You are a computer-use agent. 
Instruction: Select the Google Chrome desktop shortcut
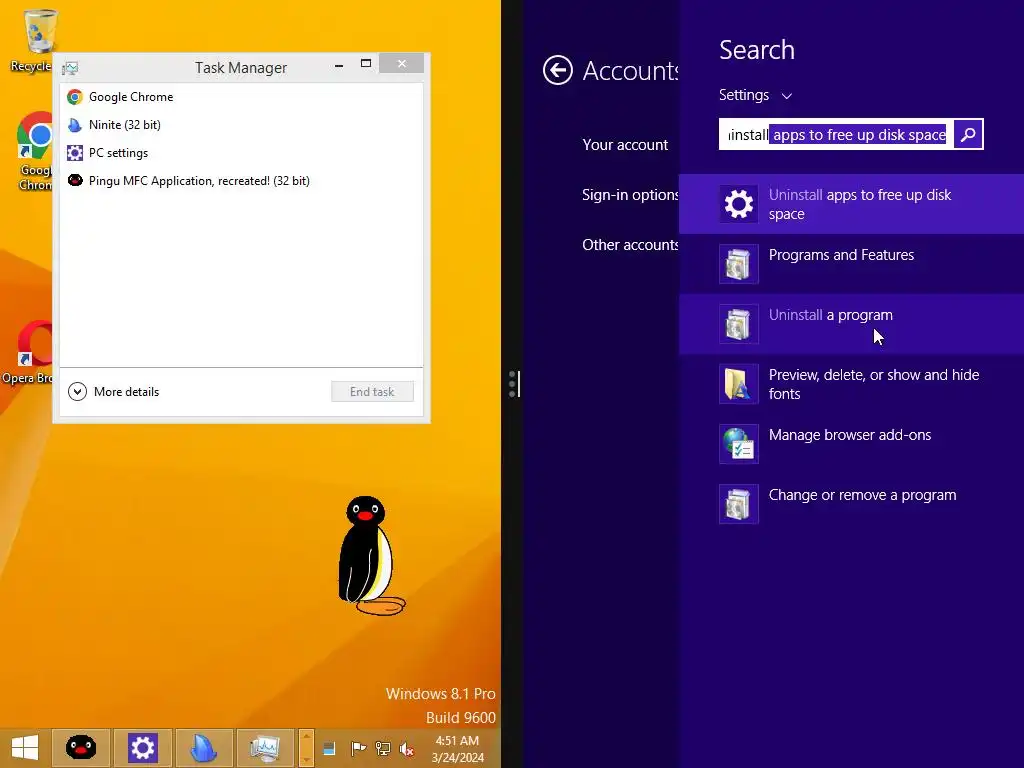coord(33,152)
